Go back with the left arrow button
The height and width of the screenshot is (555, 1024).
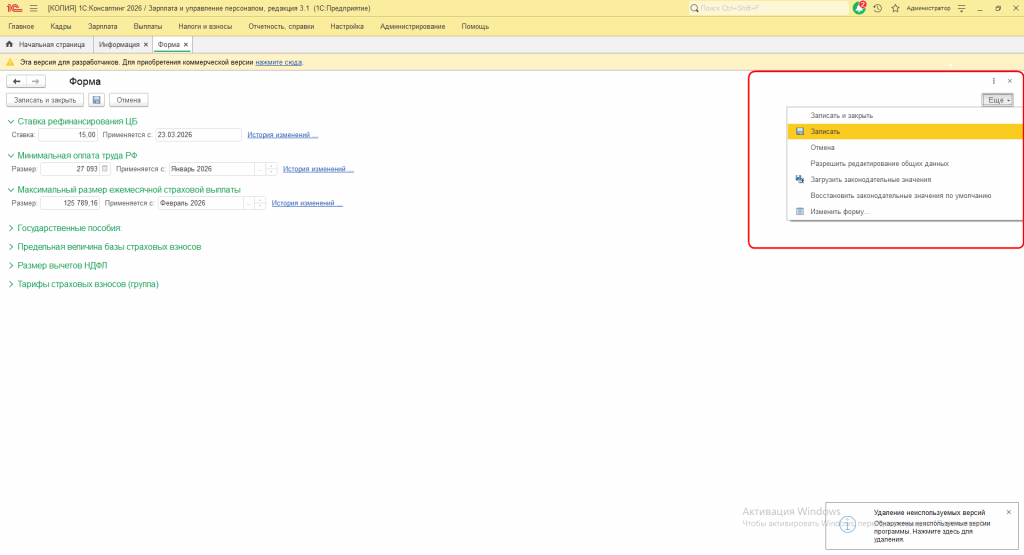click(x=16, y=82)
